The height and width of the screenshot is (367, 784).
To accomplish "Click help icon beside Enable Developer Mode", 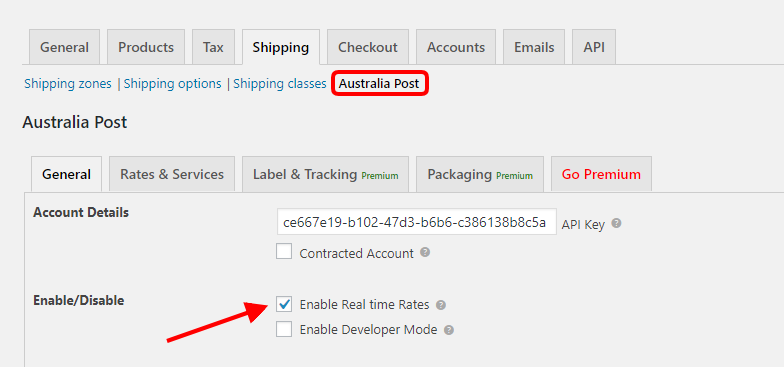I will (x=449, y=330).
